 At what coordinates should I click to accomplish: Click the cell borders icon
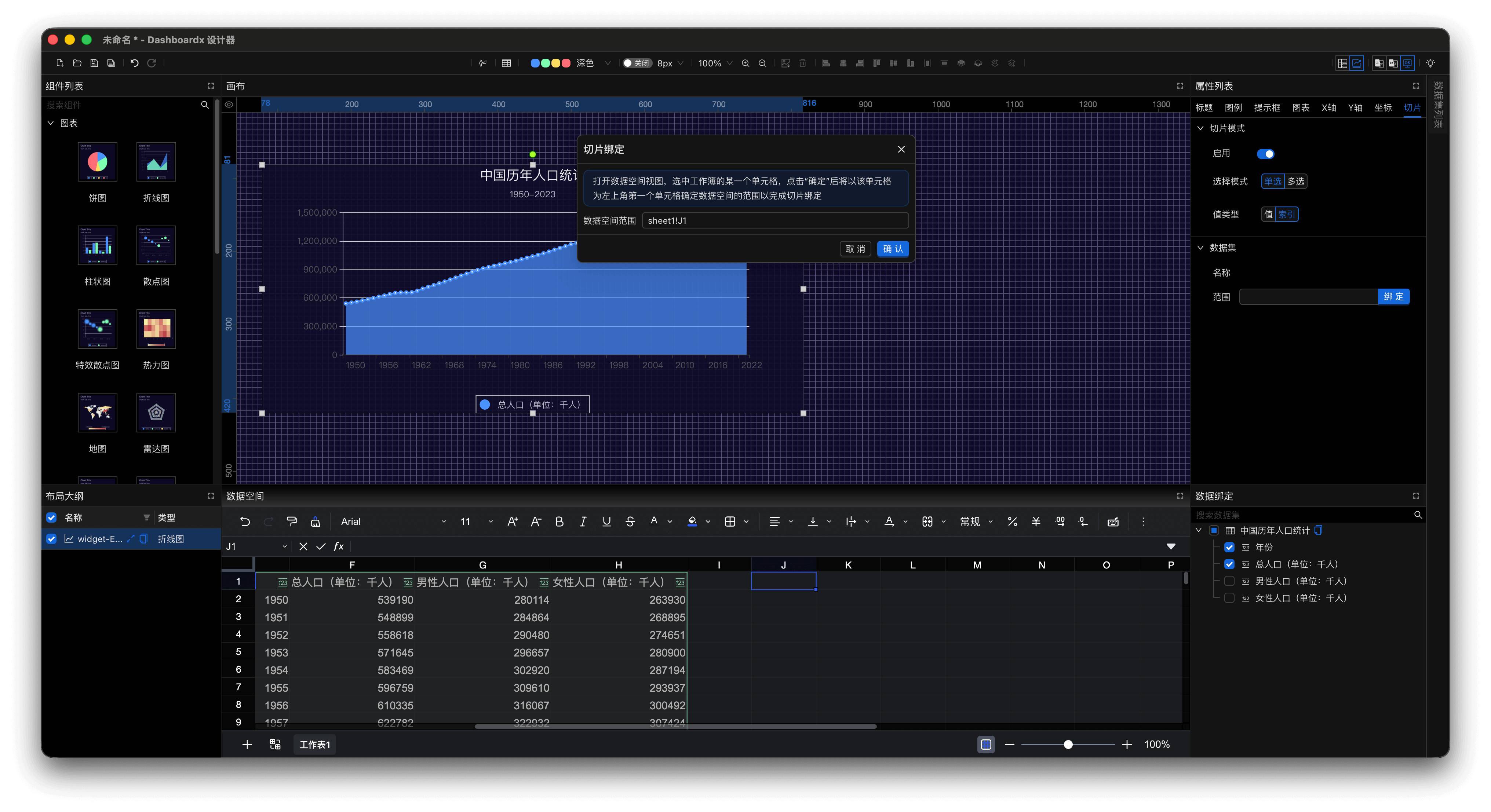[x=730, y=522]
